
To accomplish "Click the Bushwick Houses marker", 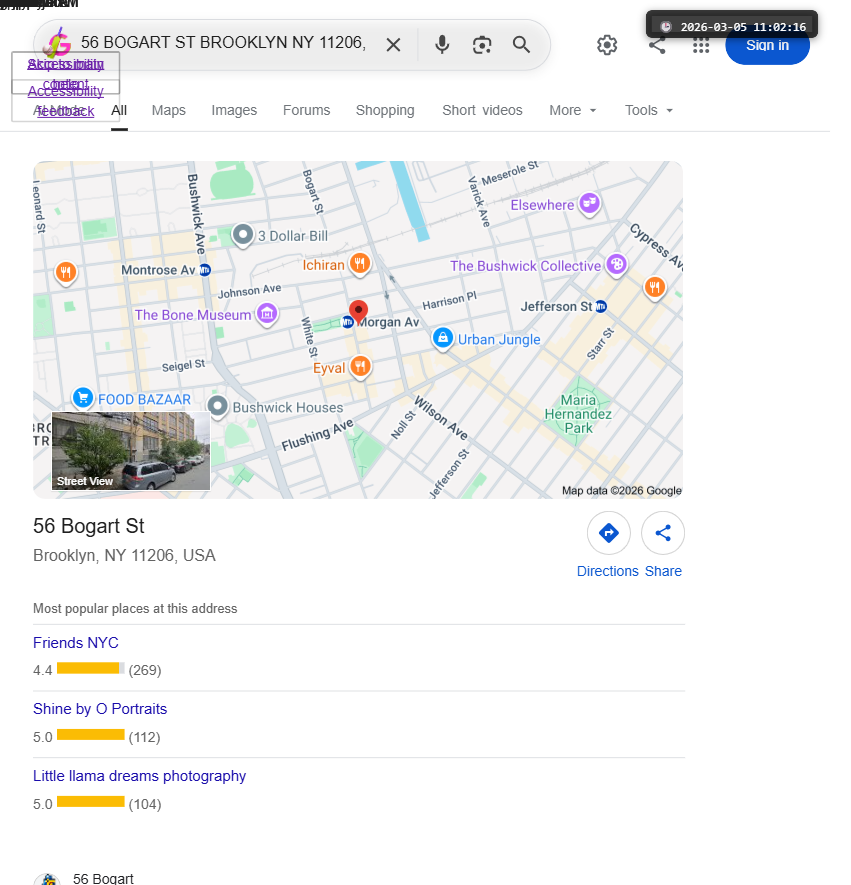I will [x=218, y=406].
